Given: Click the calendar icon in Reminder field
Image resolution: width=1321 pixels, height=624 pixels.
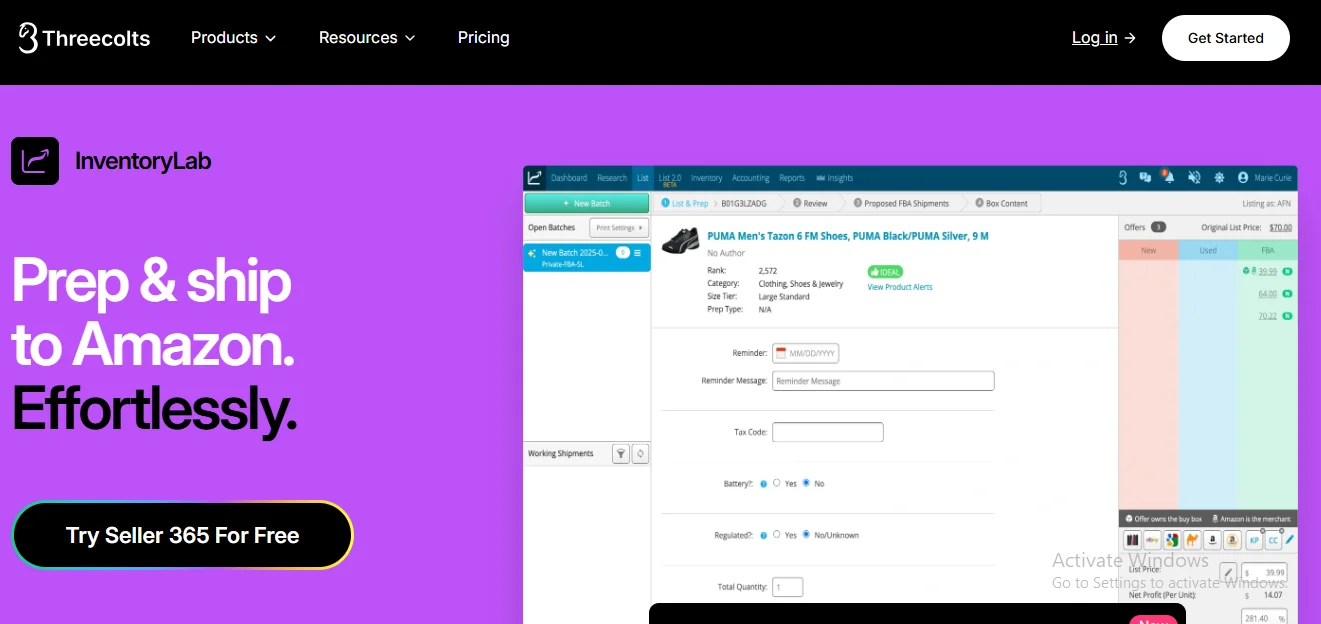Looking at the screenshot, I should click(x=781, y=353).
